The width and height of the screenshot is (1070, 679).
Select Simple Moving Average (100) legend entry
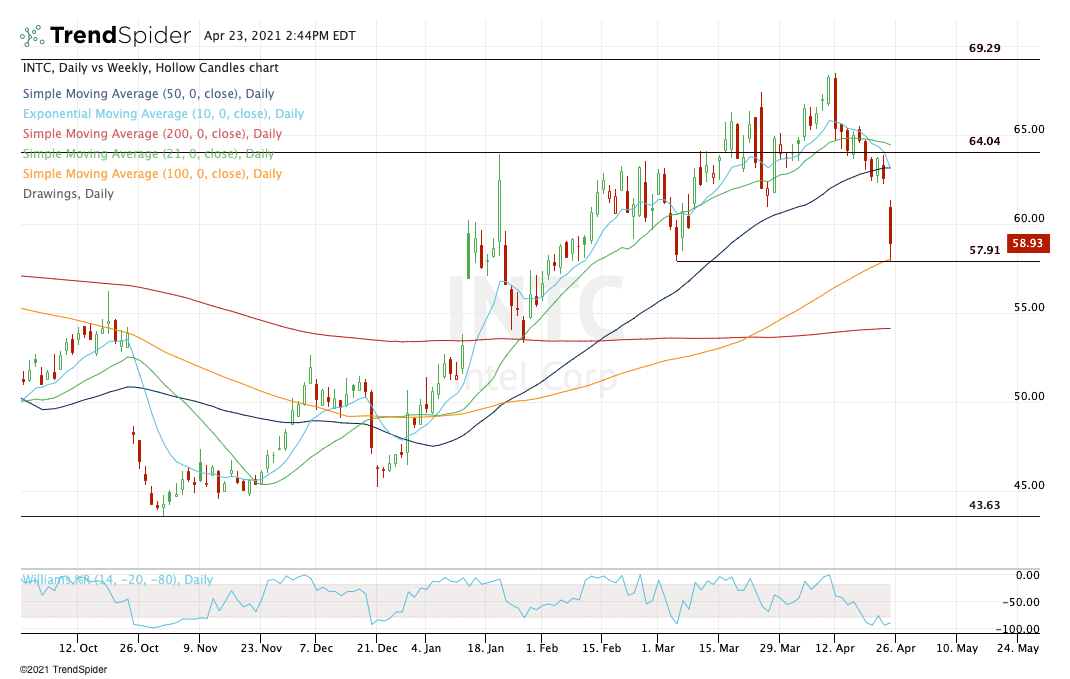[x=152, y=173]
